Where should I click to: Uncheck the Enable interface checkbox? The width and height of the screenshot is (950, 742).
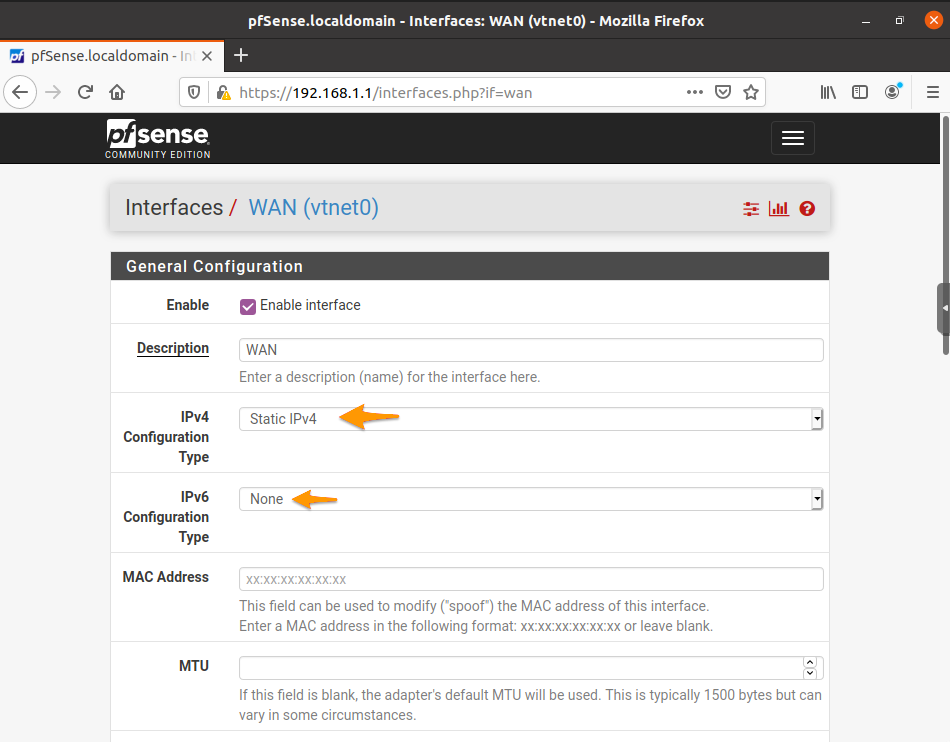[x=248, y=307]
